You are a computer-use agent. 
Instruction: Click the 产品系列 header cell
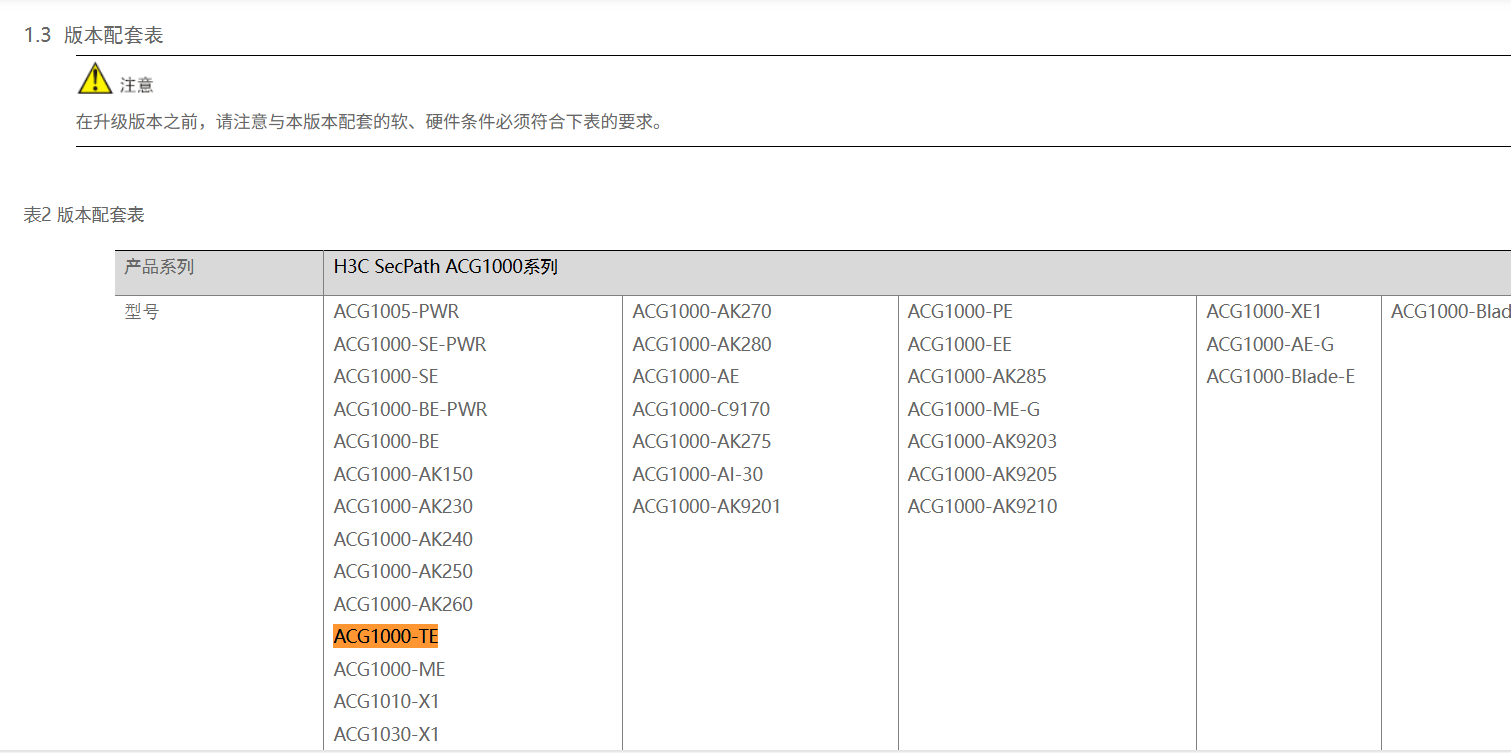(x=159, y=267)
